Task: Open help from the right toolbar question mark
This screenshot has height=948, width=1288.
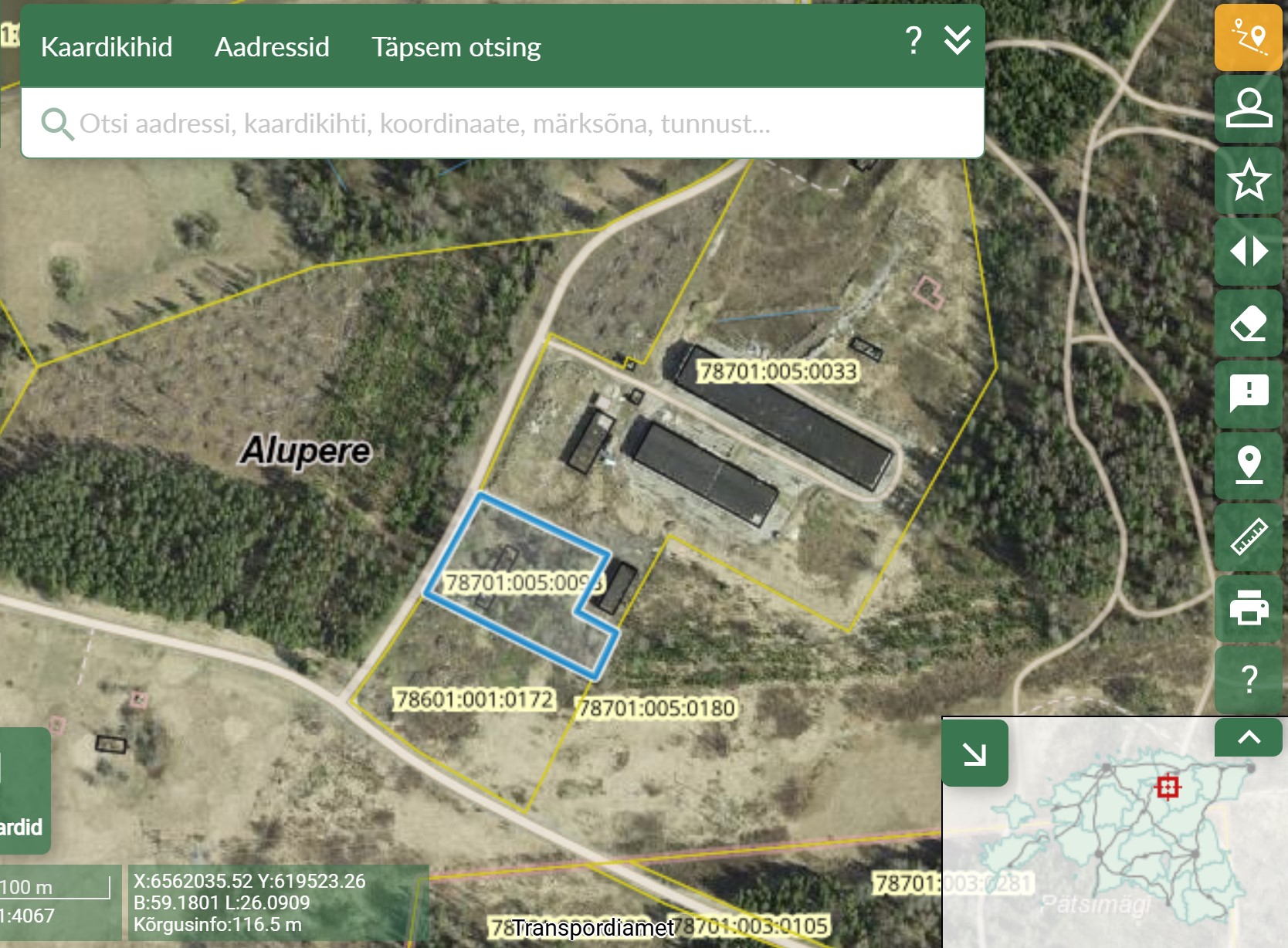Action: pos(1248,679)
